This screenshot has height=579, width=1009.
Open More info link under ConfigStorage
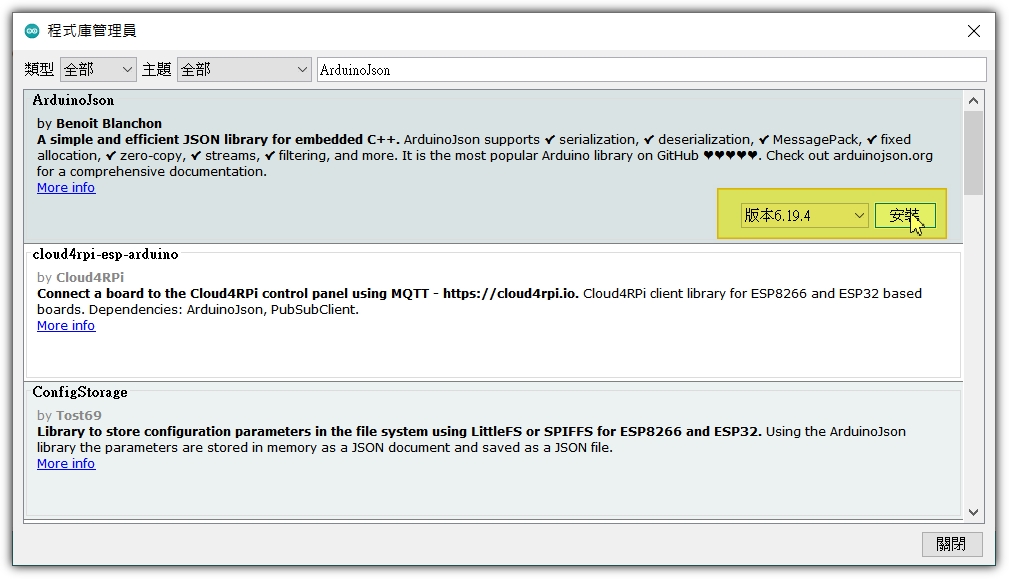(66, 464)
